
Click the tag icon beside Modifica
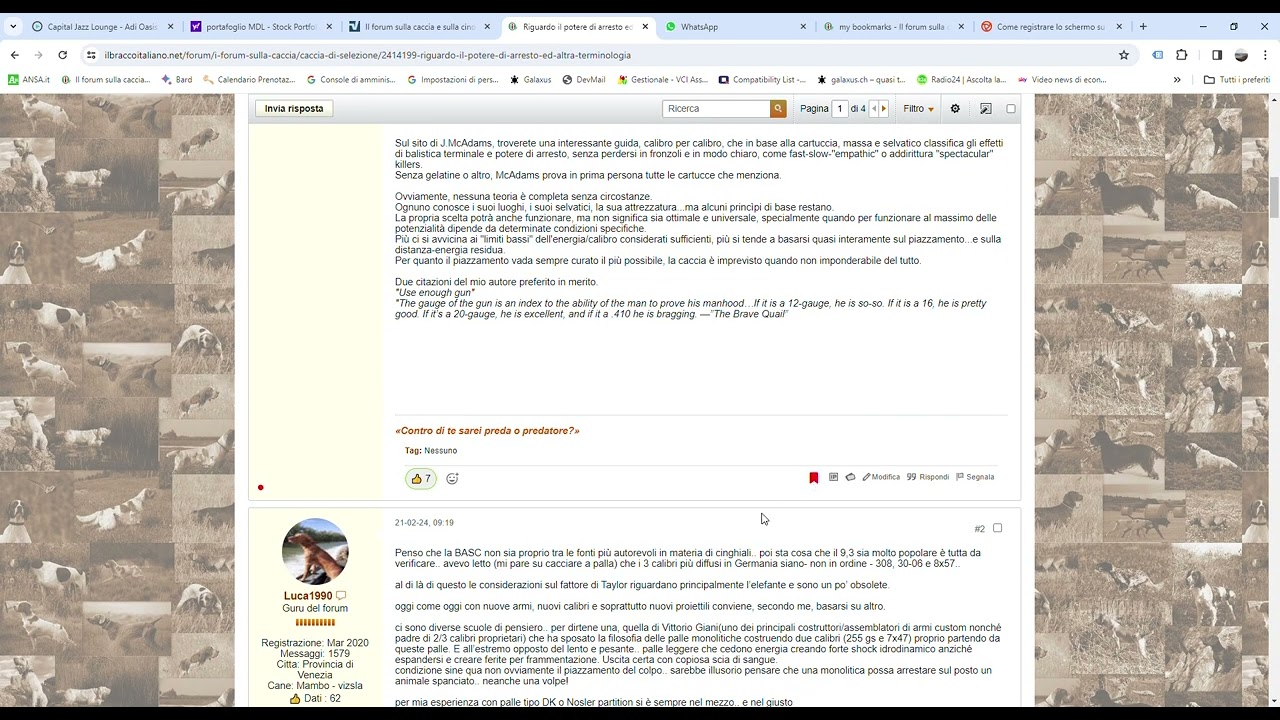(850, 477)
